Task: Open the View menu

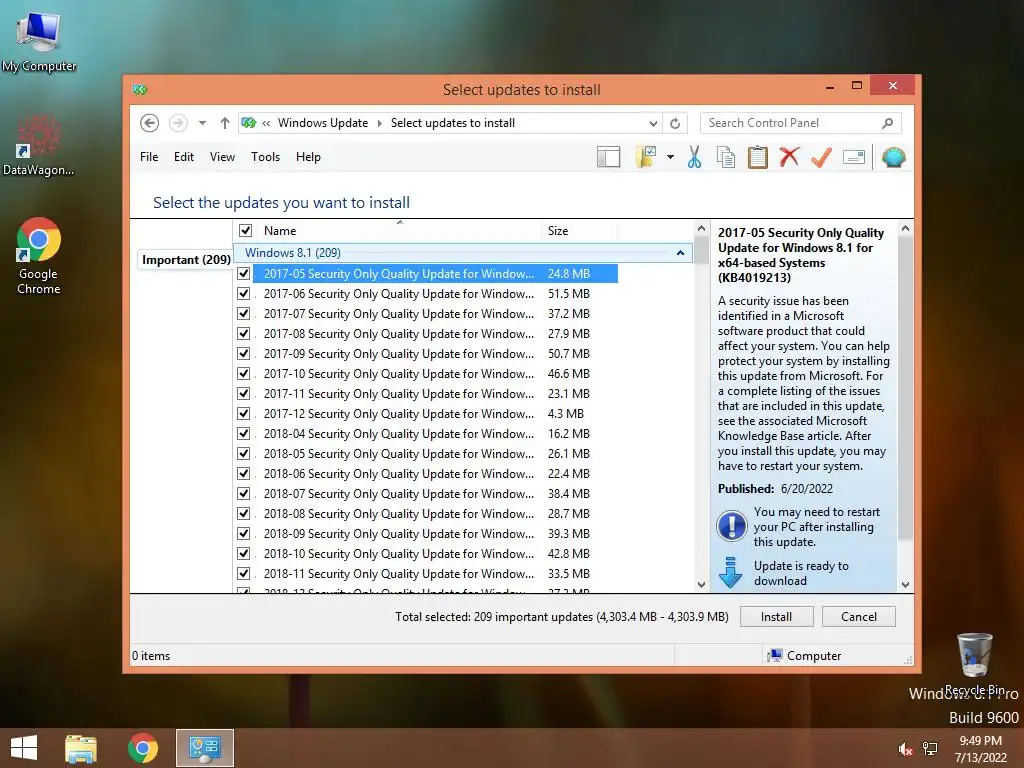Action: [x=222, y=157]
